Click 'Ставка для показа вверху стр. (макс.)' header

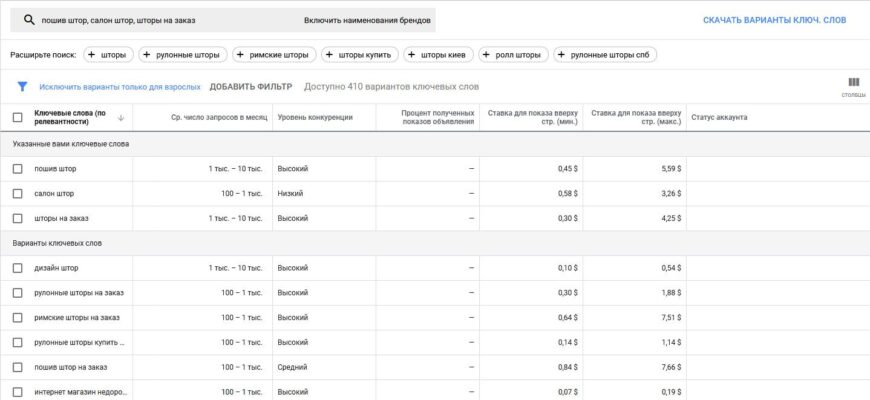(x=636, y=118)
